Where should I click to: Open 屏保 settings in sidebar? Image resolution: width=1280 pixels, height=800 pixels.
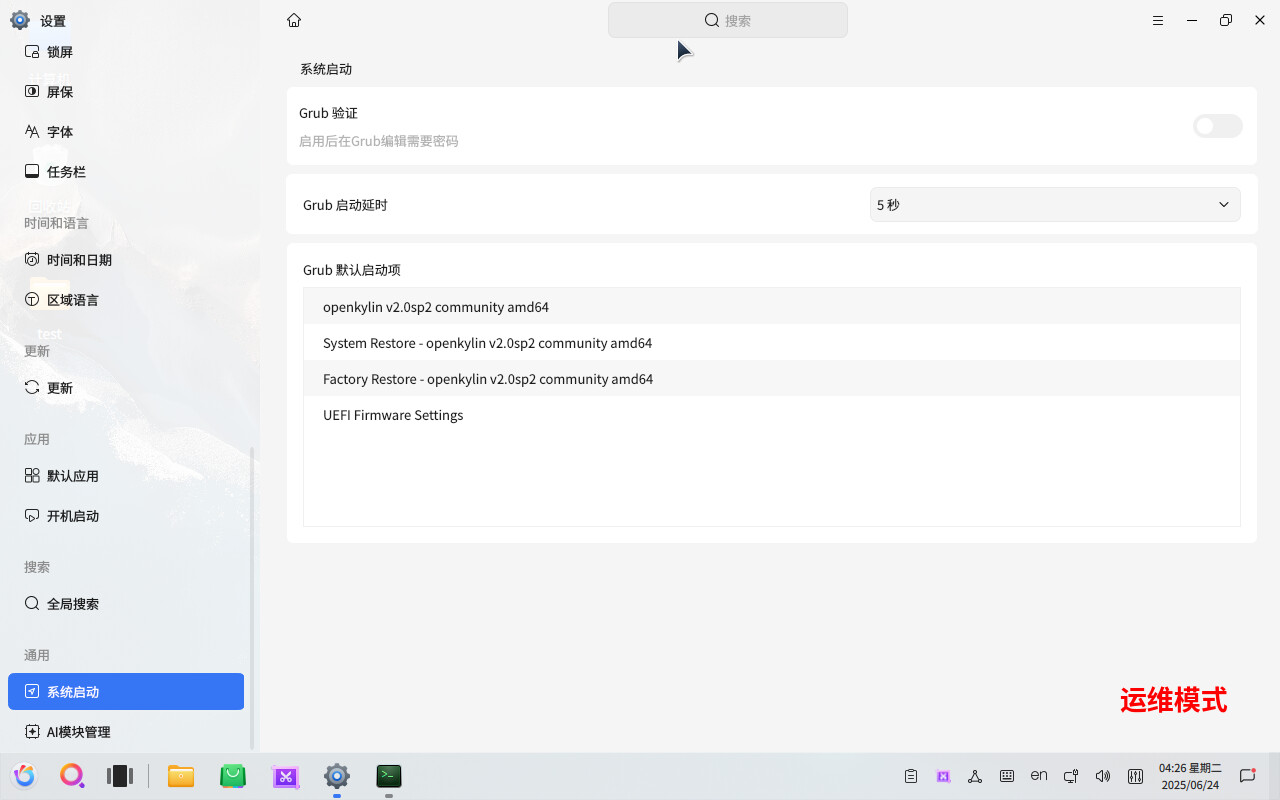(126, 92)
